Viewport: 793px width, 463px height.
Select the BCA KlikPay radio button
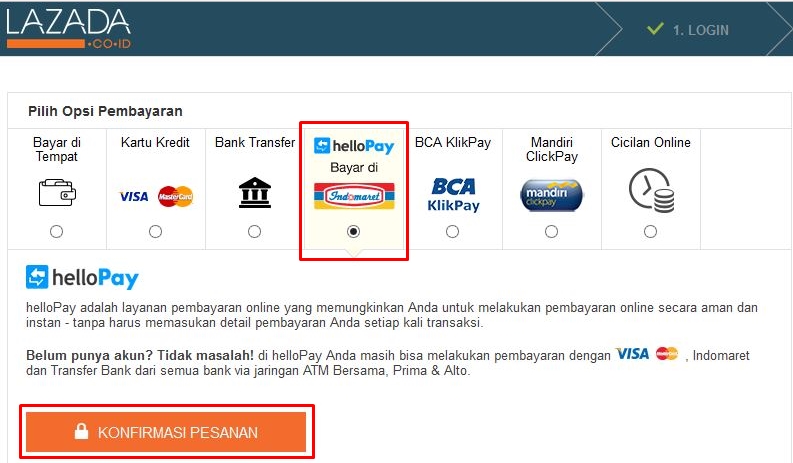click(453, 231)
